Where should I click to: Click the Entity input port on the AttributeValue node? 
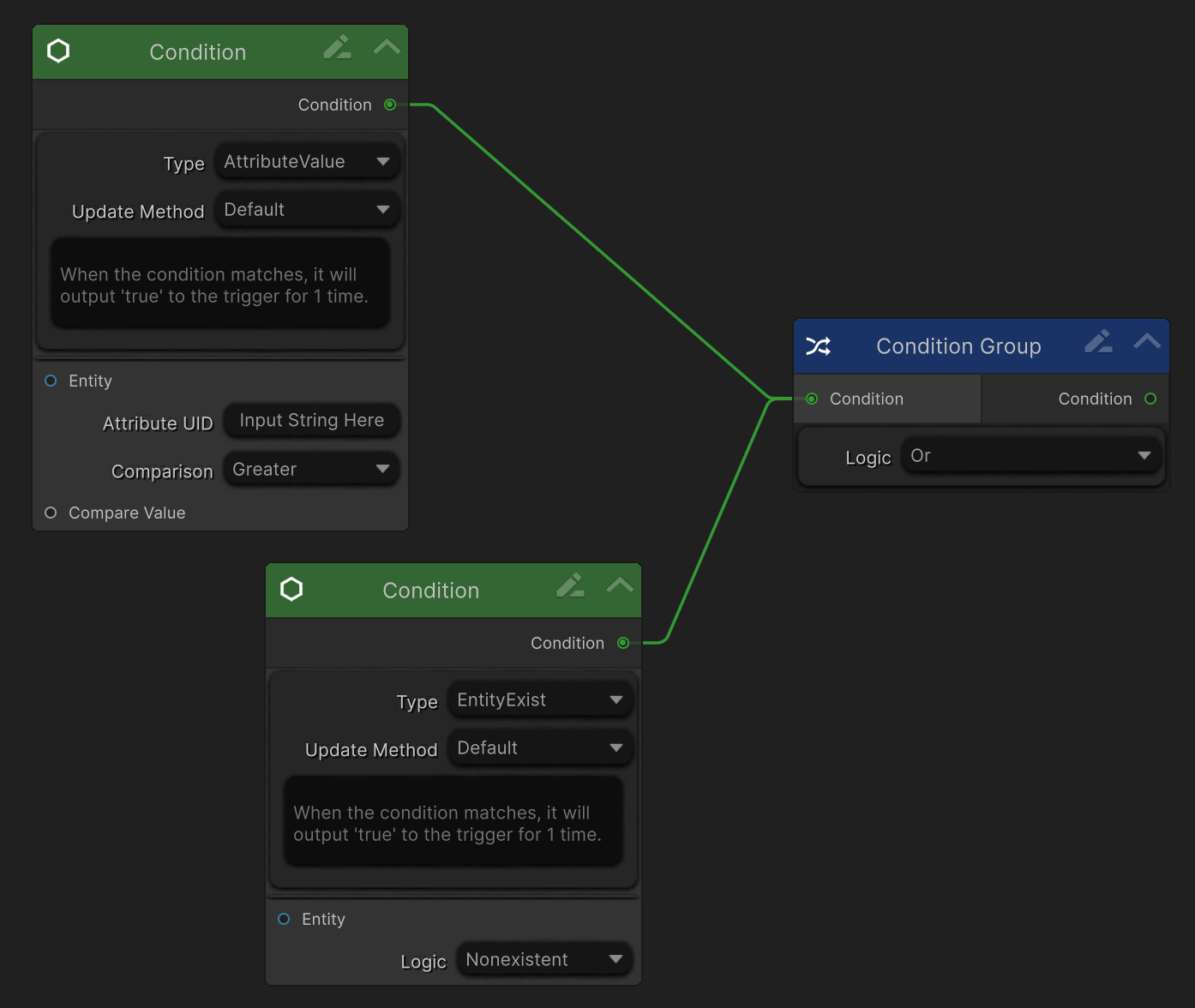tap(51, 381)
